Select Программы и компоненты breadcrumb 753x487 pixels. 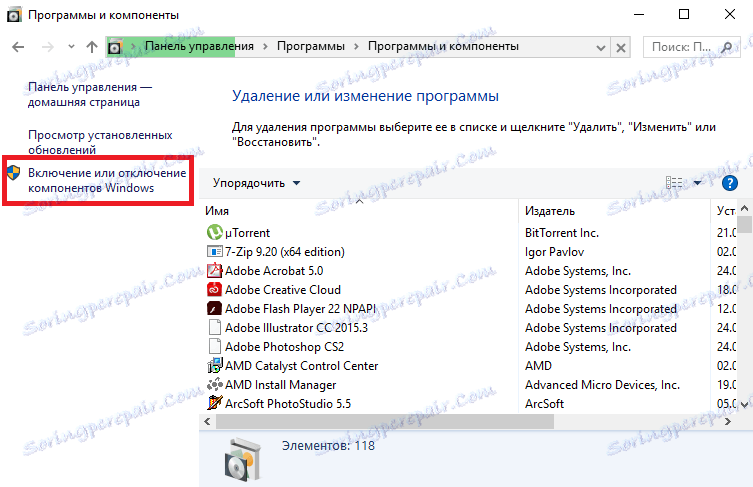(x=443, y=46)
